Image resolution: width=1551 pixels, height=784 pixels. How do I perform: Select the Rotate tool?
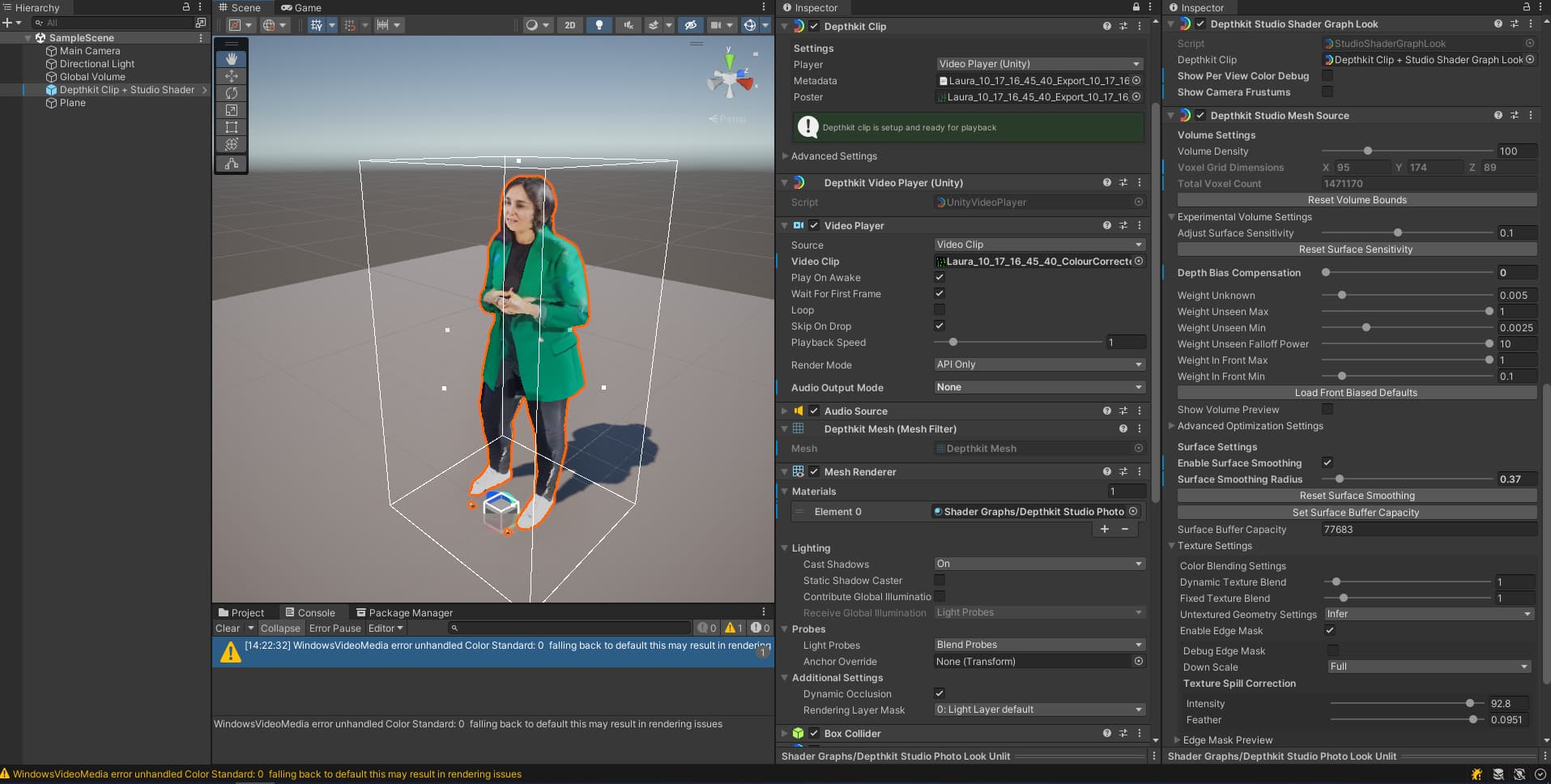232,93
